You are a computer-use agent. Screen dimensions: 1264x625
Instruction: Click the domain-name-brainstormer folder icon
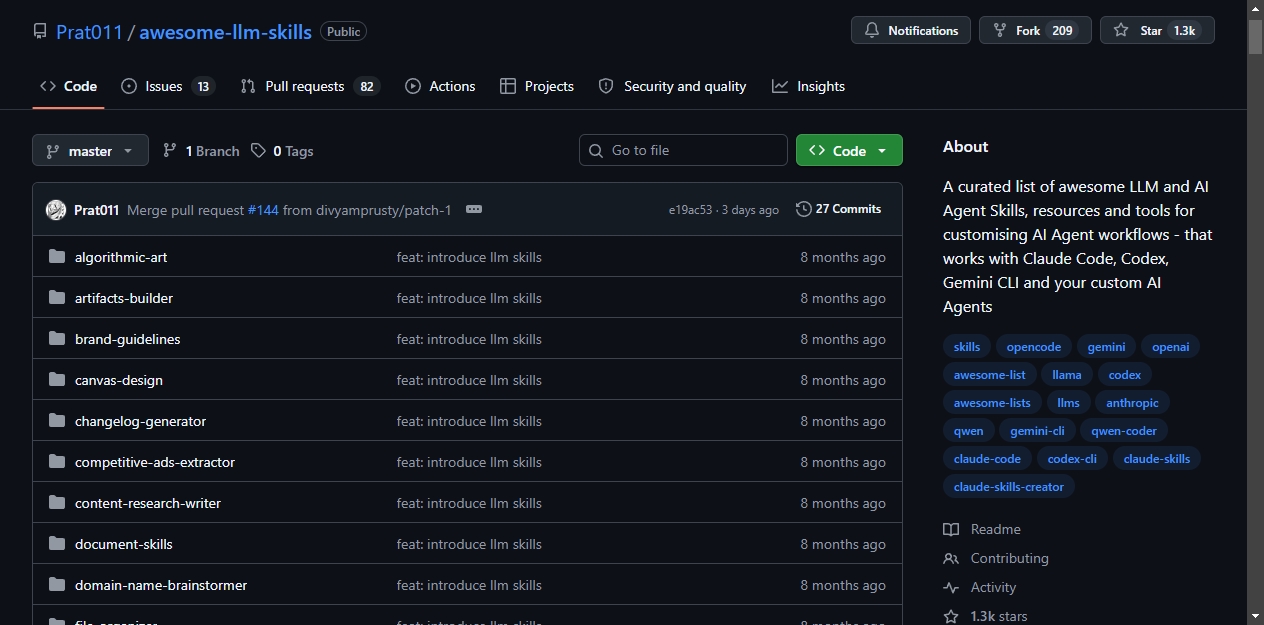57,585
